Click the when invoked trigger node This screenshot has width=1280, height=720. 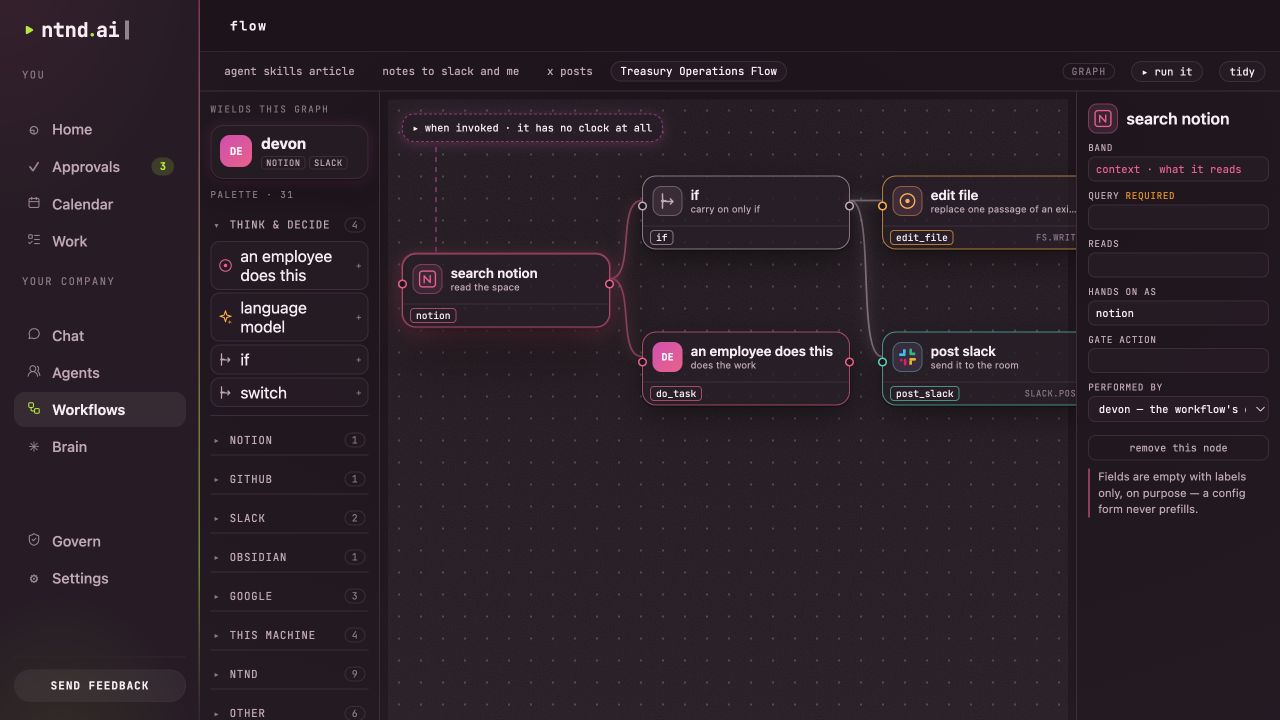click(532, 128)
